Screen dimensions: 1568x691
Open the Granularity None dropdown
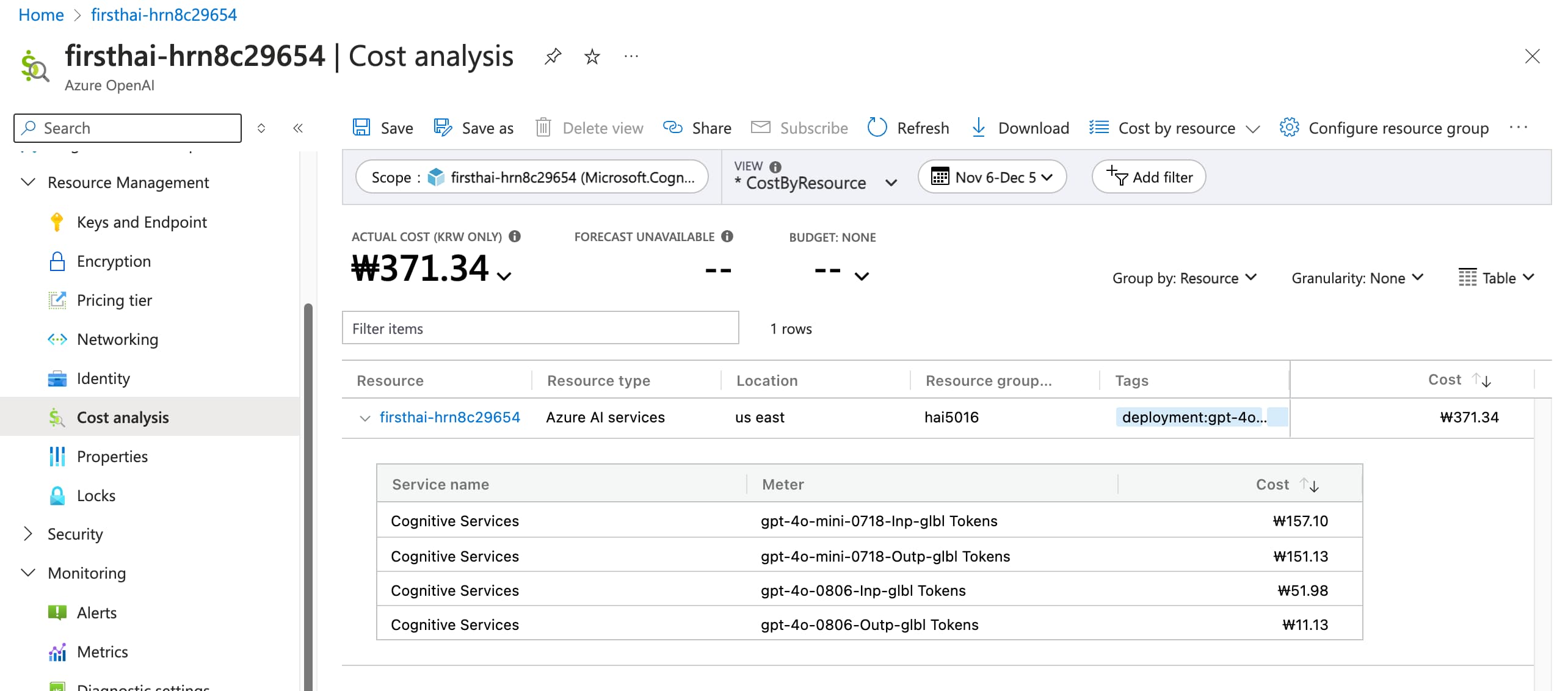point(1357,278)
